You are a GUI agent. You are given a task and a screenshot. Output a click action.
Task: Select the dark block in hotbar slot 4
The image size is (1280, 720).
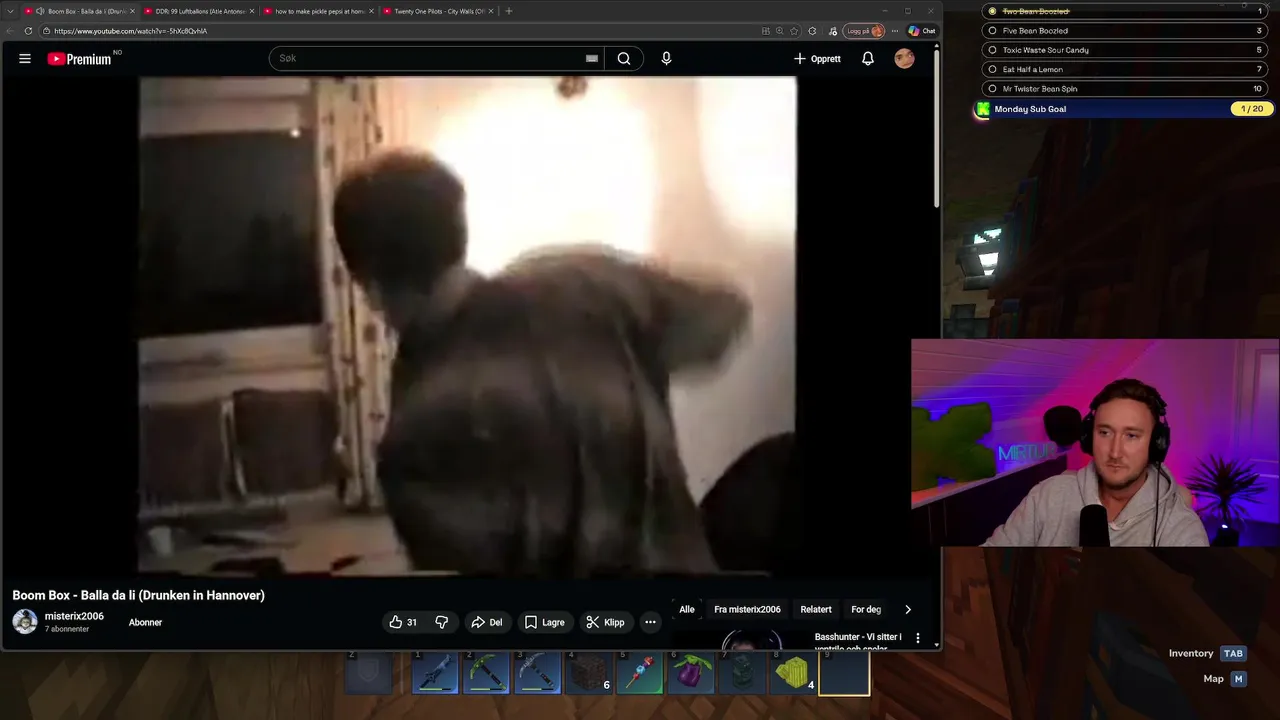(x=588, y=673)
